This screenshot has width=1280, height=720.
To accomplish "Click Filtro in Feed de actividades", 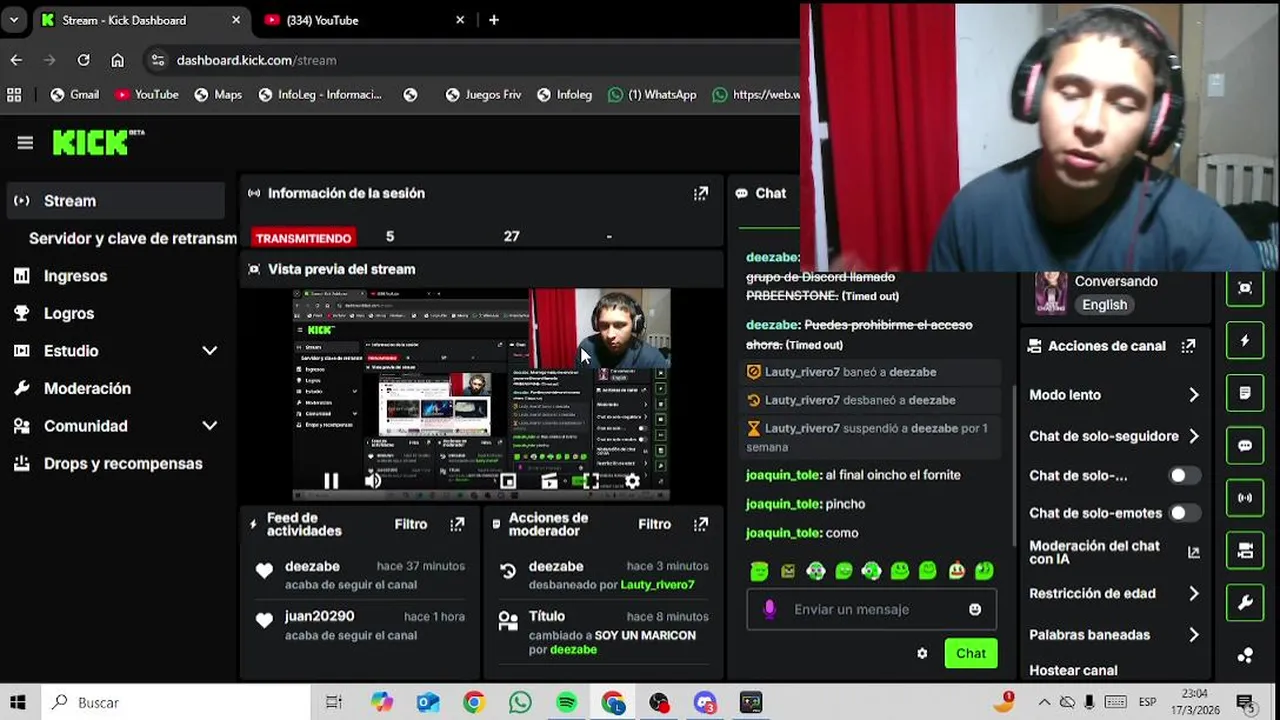I will pos(411,524).
